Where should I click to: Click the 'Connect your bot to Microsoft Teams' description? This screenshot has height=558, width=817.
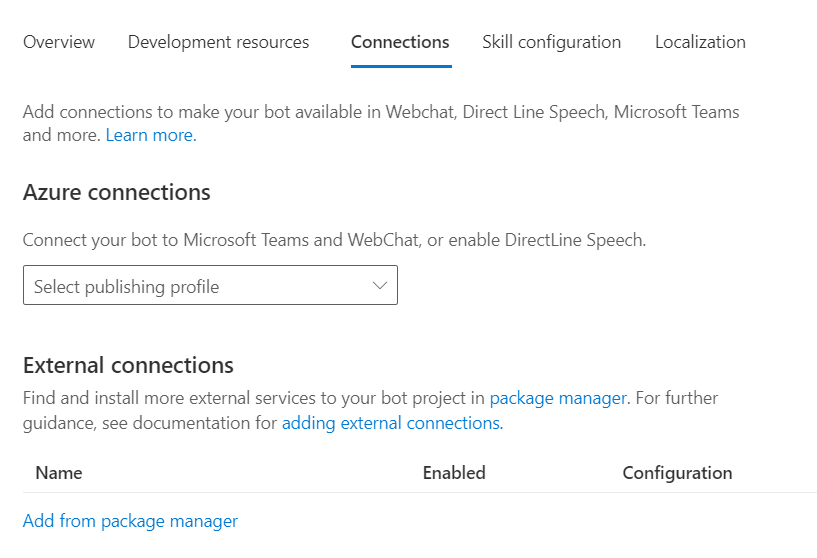pos(334,240)
